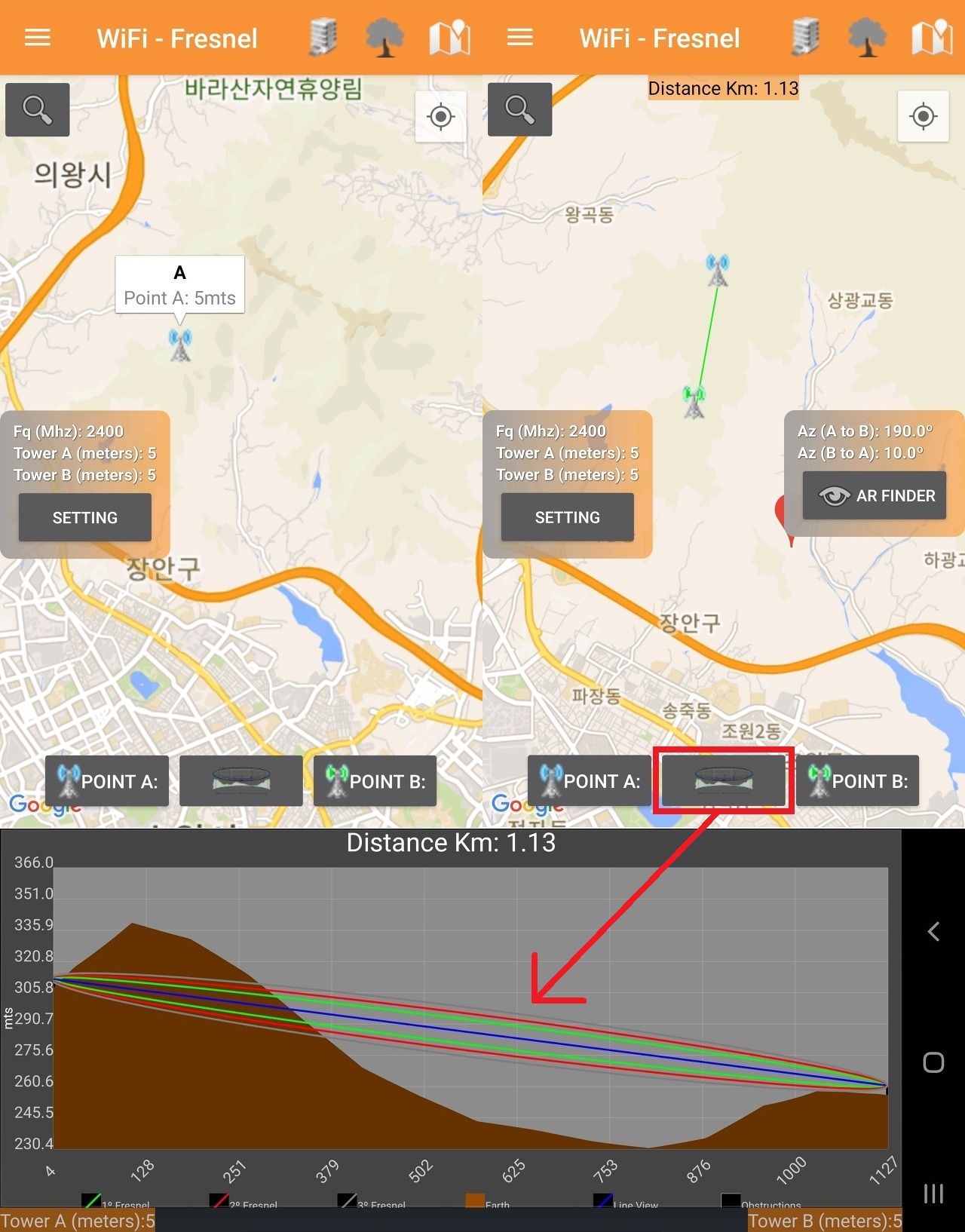Tap POINT B button on right screen
965x1232 pixels.
click(x=857, y=780)
